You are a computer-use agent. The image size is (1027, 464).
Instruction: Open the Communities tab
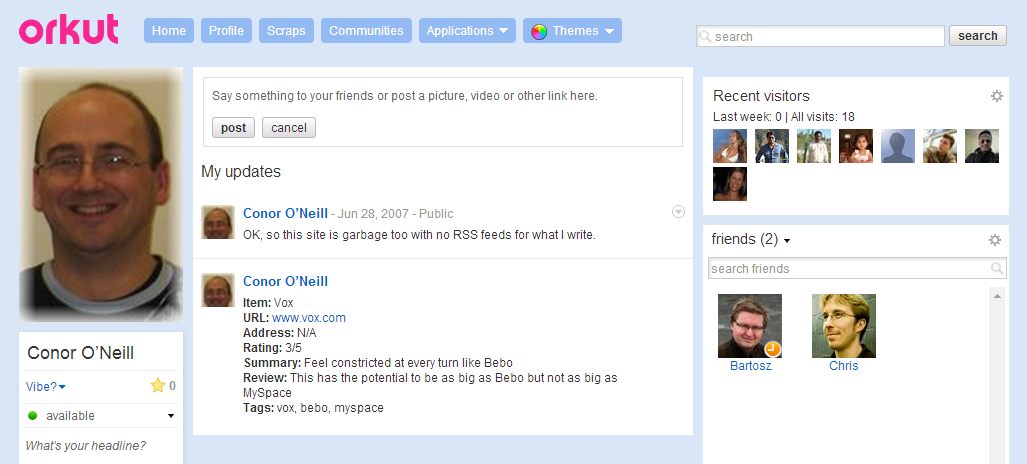[366, 31]
